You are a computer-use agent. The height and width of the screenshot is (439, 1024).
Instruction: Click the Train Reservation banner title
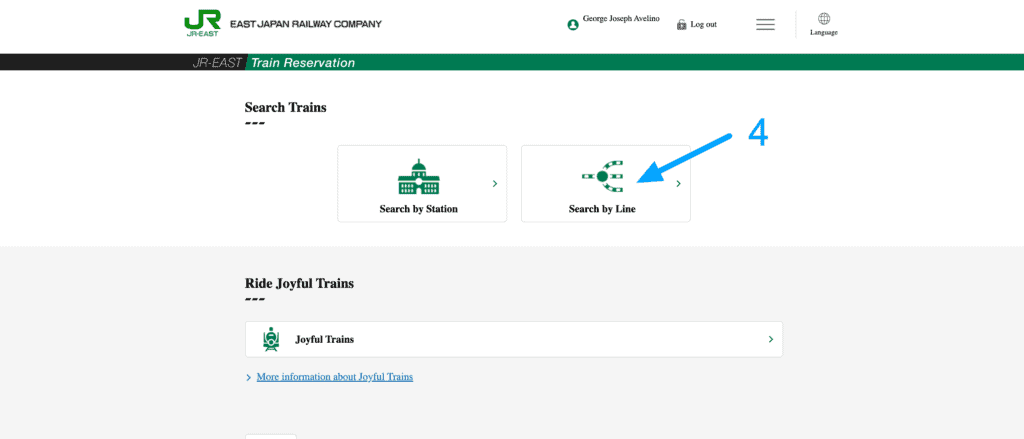coord(303,63)
